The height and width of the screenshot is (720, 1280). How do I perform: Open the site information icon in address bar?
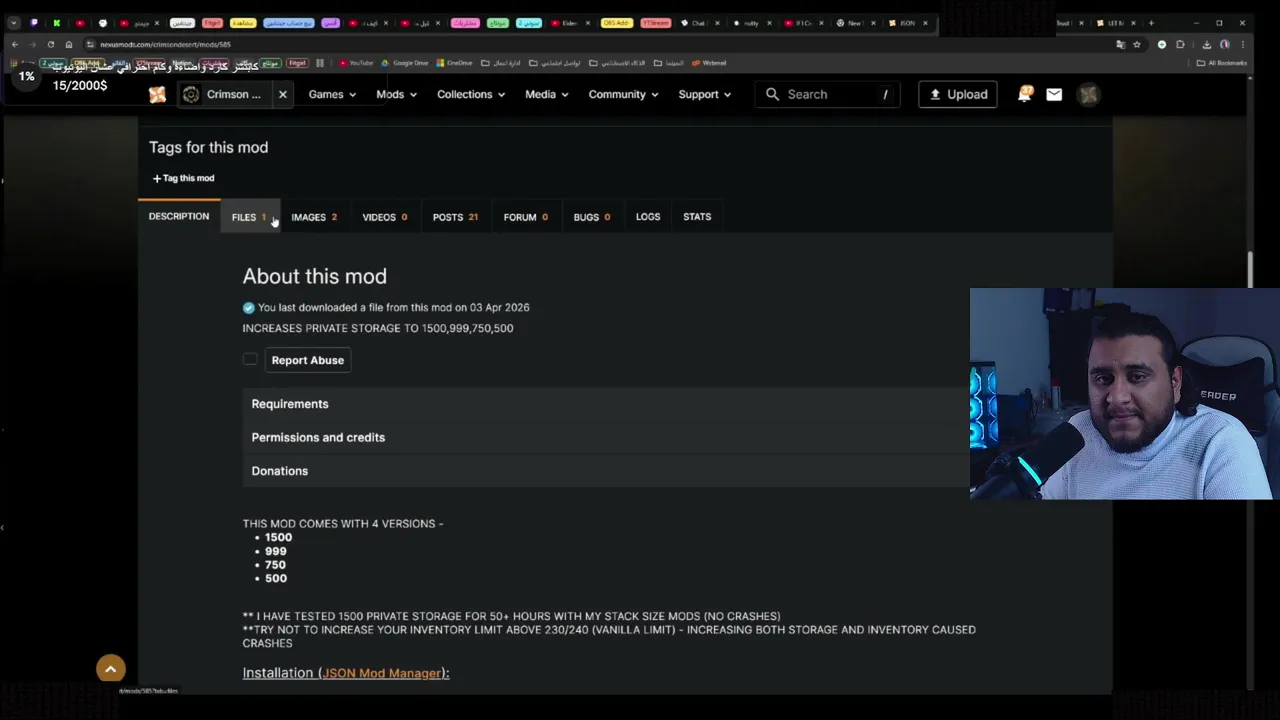90,44
